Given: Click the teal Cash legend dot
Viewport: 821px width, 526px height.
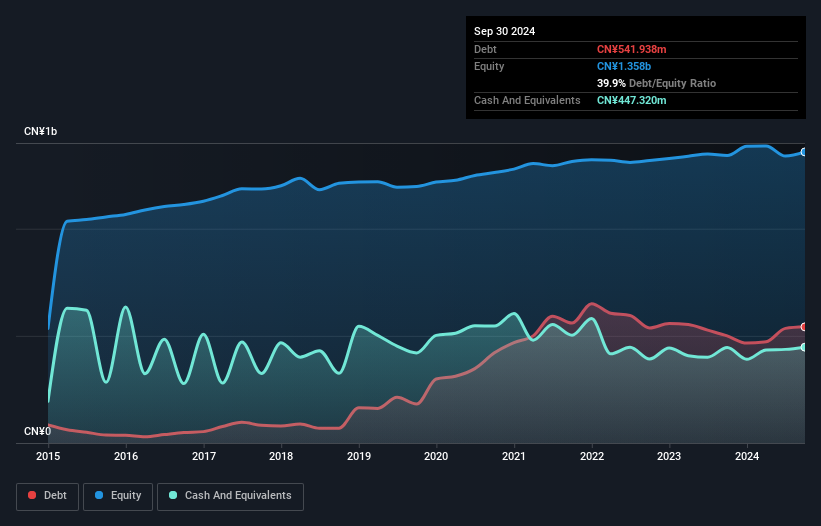Looking at the screenshot, I should [173, 495].
